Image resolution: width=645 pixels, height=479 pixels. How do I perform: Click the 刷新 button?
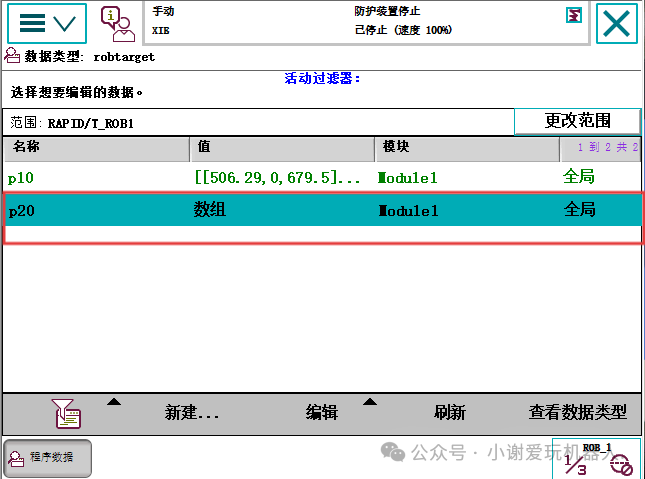pyautogui.click(x=450, y=412)
